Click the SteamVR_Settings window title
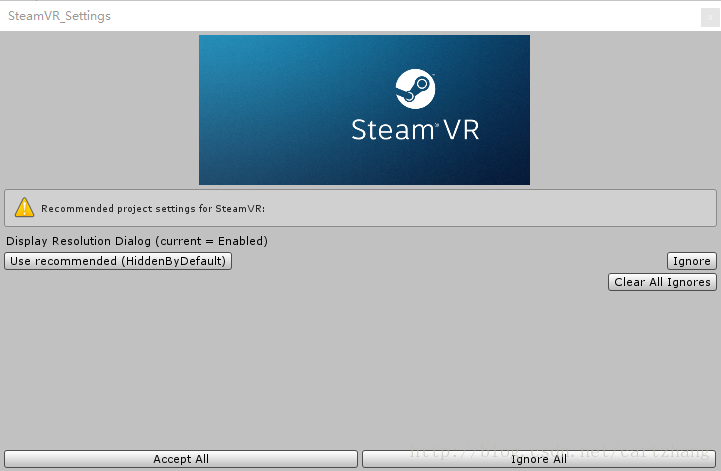This screenshot has width=721, height=471. 59,16
